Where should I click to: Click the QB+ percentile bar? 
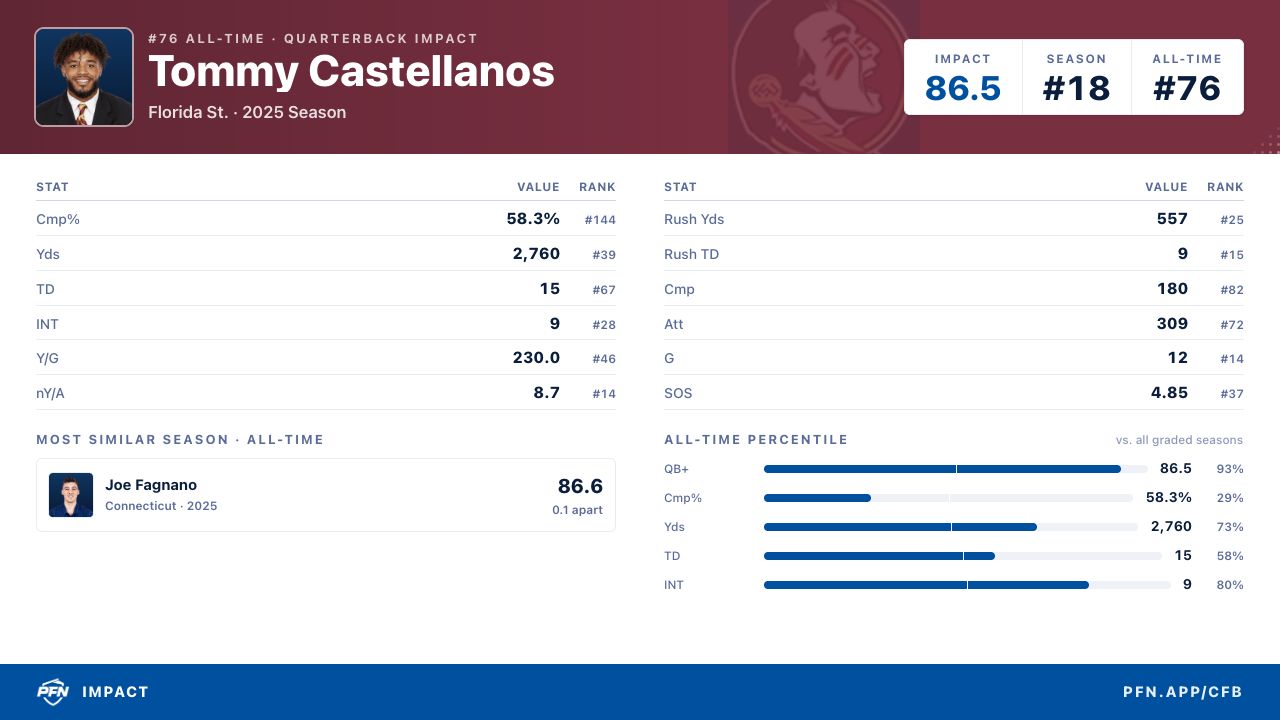tap(955, 469)
